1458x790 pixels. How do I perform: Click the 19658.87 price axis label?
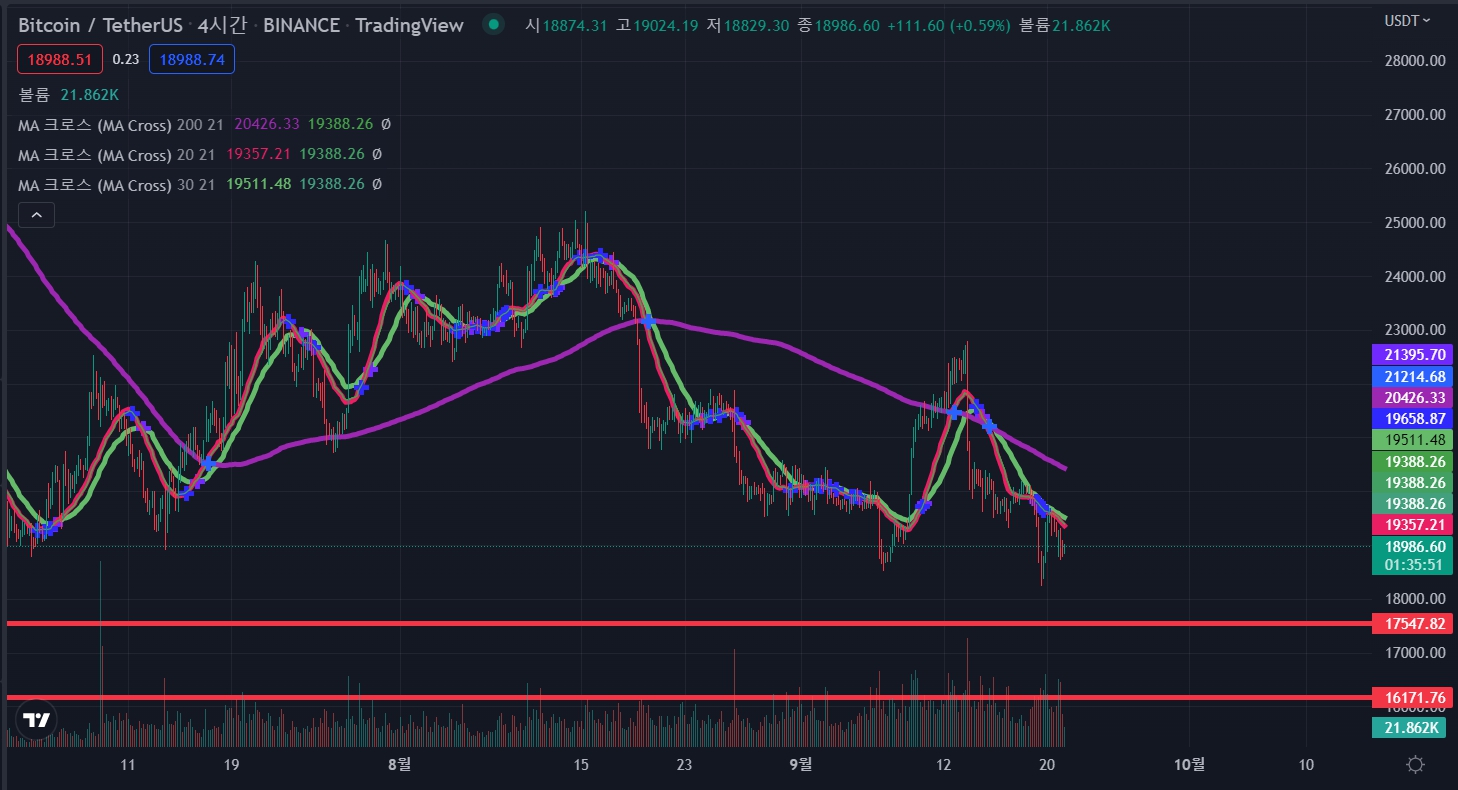[x=1412, y=419]
